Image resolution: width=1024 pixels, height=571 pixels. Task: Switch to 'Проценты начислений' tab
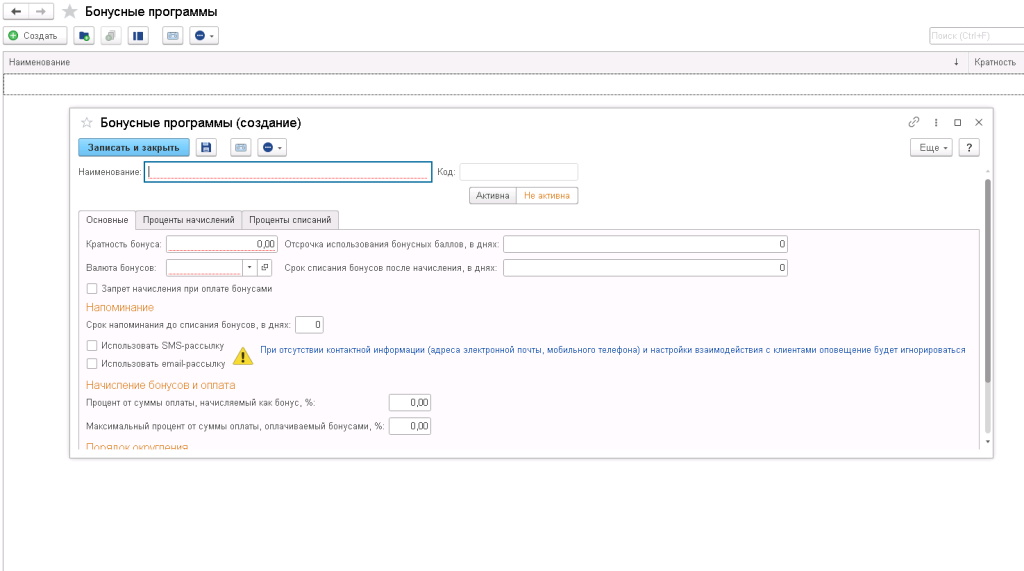(188, 220)
